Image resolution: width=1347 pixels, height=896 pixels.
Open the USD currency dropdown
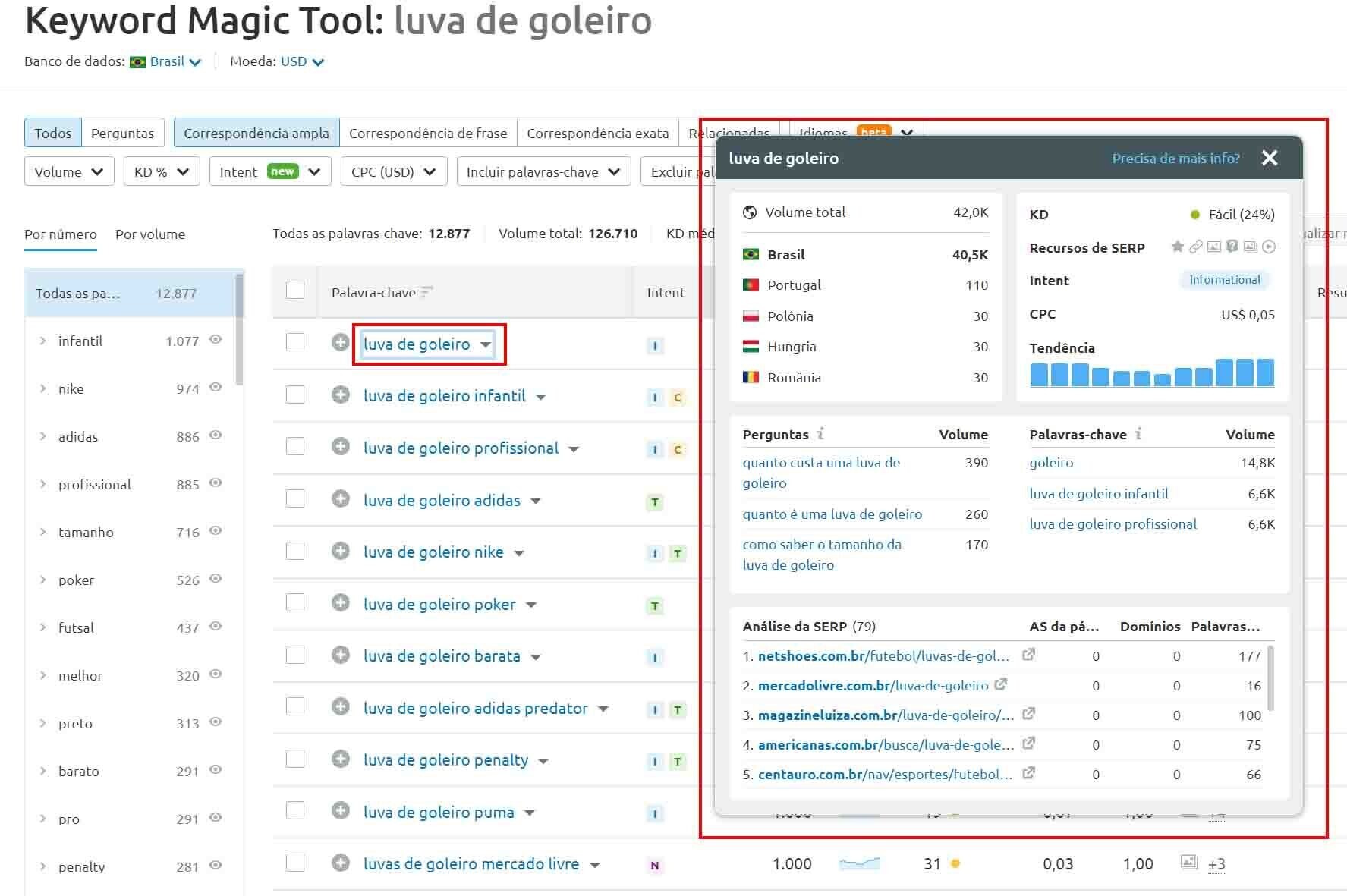click(302, 61)
